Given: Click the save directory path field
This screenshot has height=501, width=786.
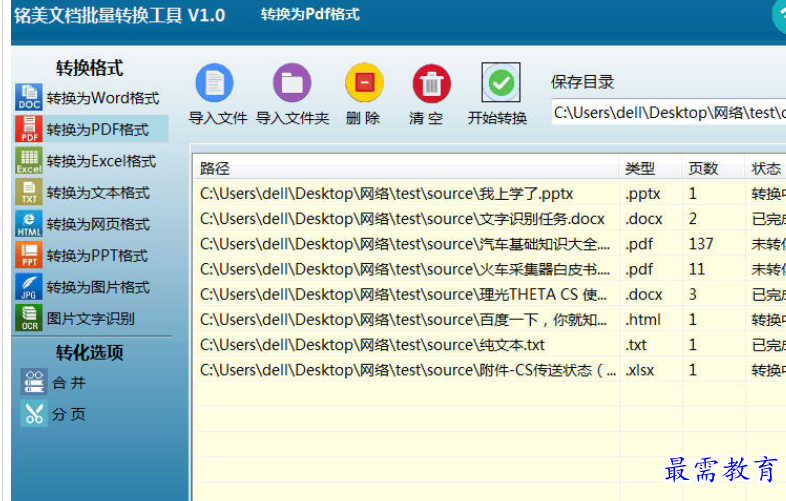Looking at the screenshot, I should [x=668, y=112].
